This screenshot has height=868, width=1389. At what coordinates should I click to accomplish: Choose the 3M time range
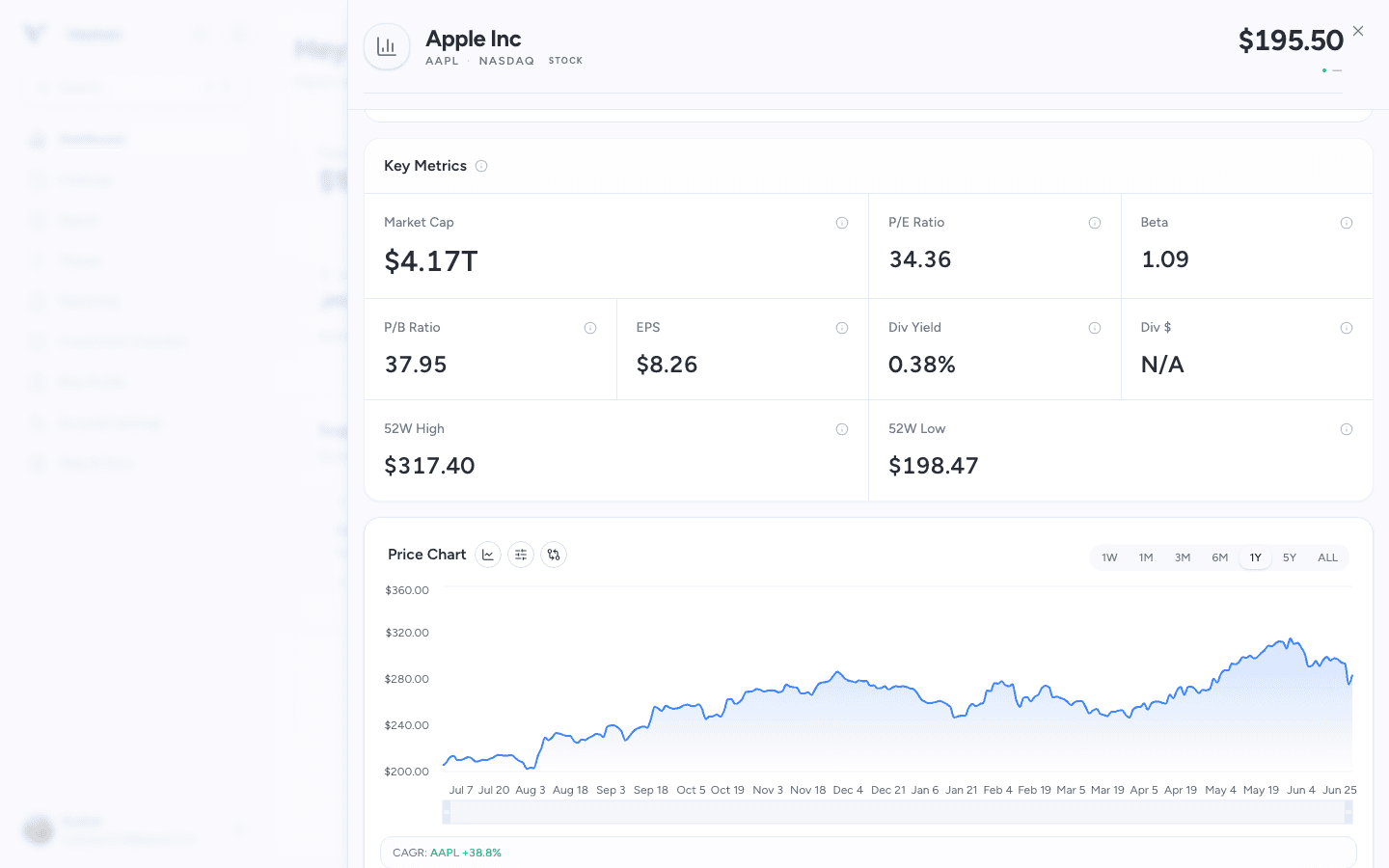click(x=1183, y=557)
